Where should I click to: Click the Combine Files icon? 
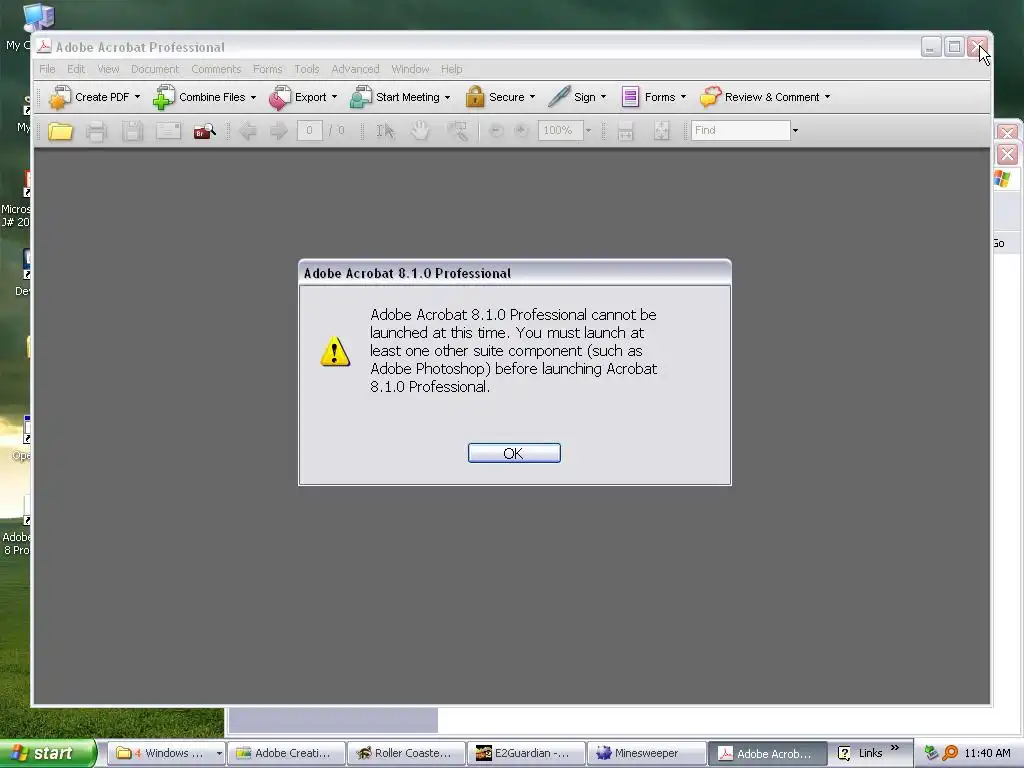point(164,97)
